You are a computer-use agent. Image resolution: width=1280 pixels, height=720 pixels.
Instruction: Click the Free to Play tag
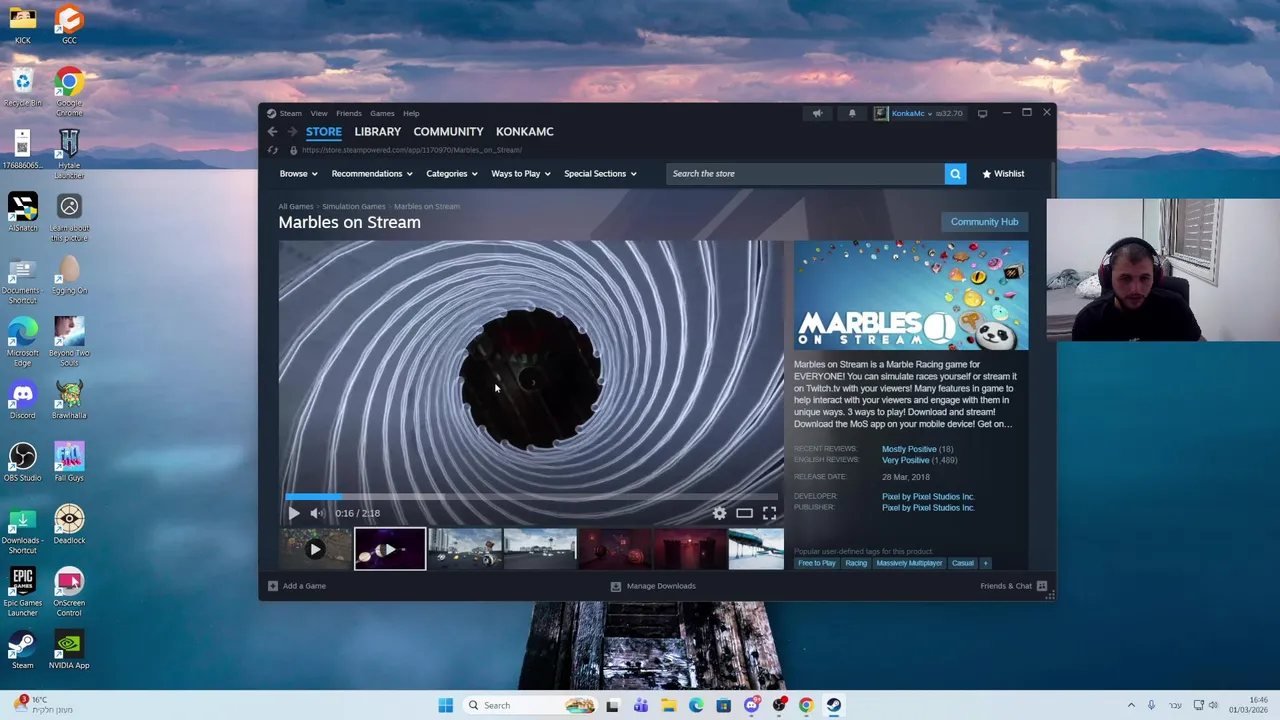816,563
